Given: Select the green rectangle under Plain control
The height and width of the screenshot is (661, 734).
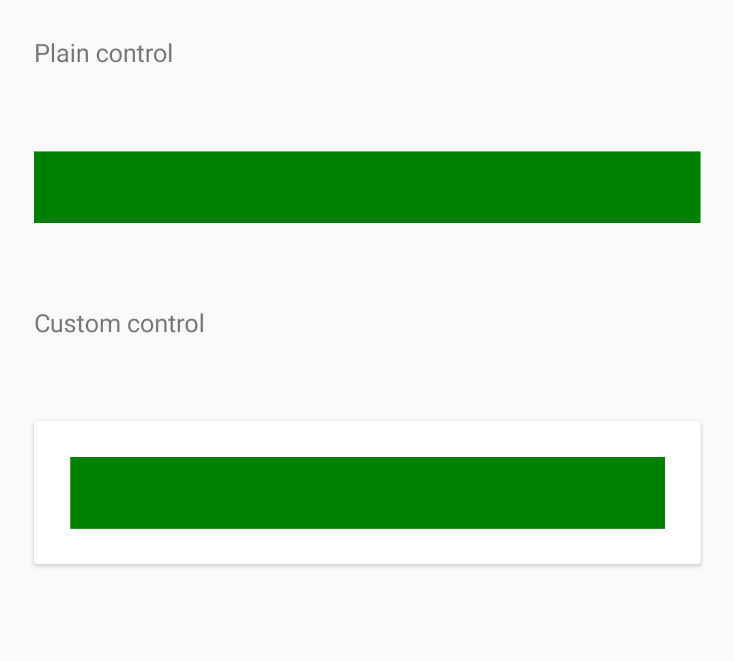Looking at the screenshot, I should point(367,187).
